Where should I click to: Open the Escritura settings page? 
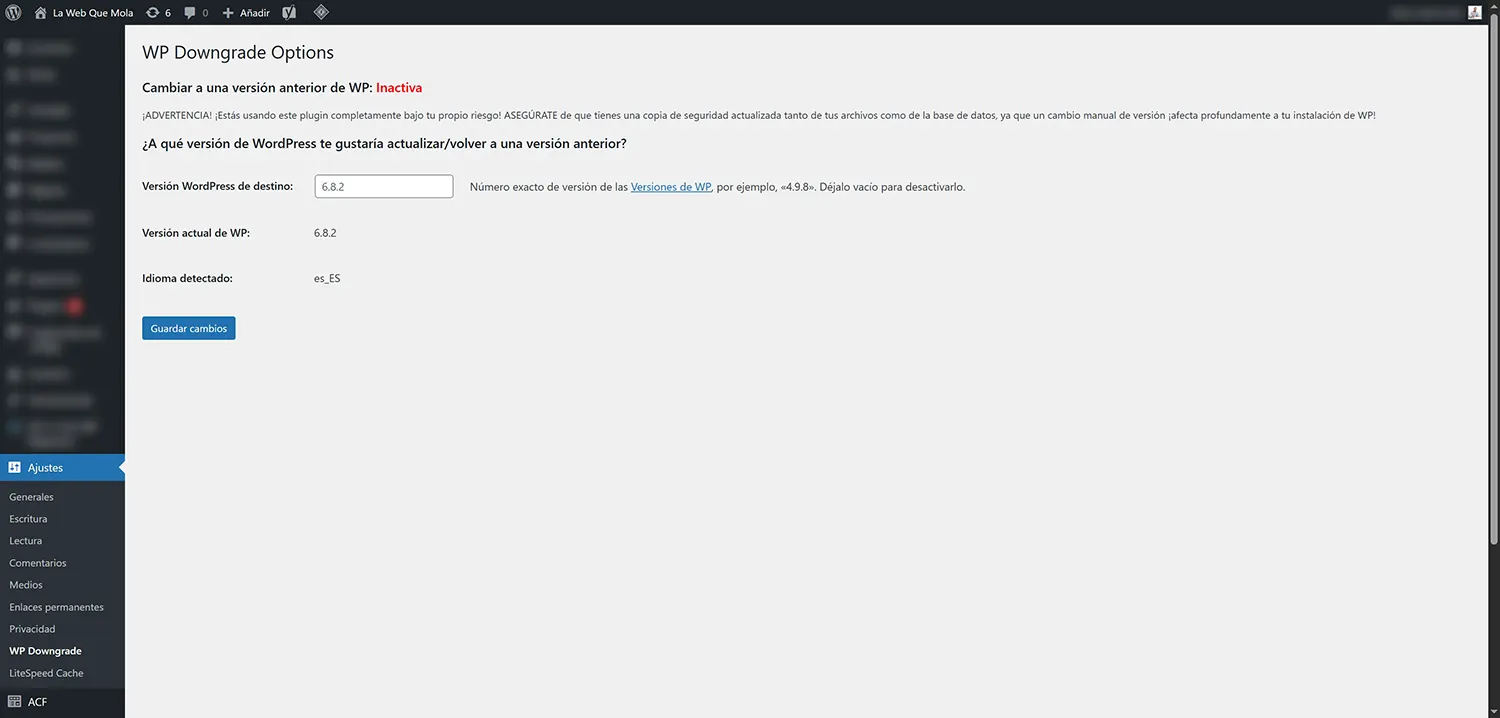[28, 518]
